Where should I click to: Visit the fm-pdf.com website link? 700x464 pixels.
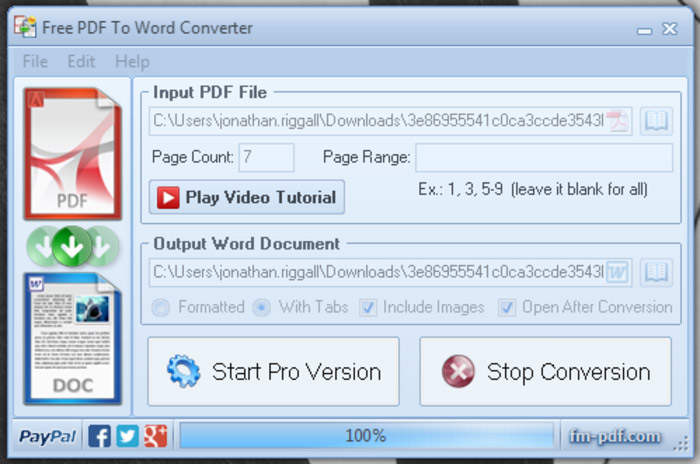point(615,436)
